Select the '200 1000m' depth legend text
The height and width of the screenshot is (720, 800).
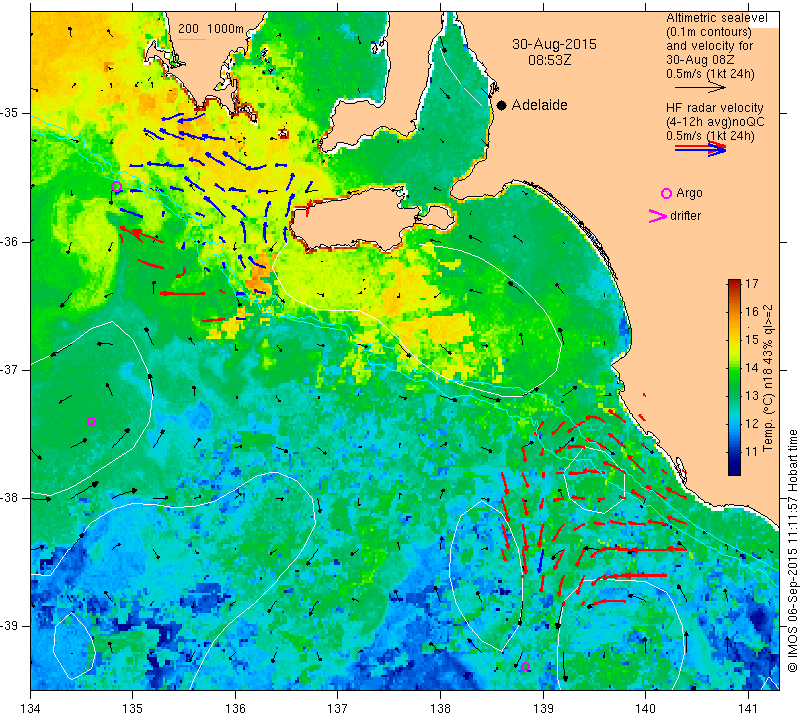tap(211, 29)
